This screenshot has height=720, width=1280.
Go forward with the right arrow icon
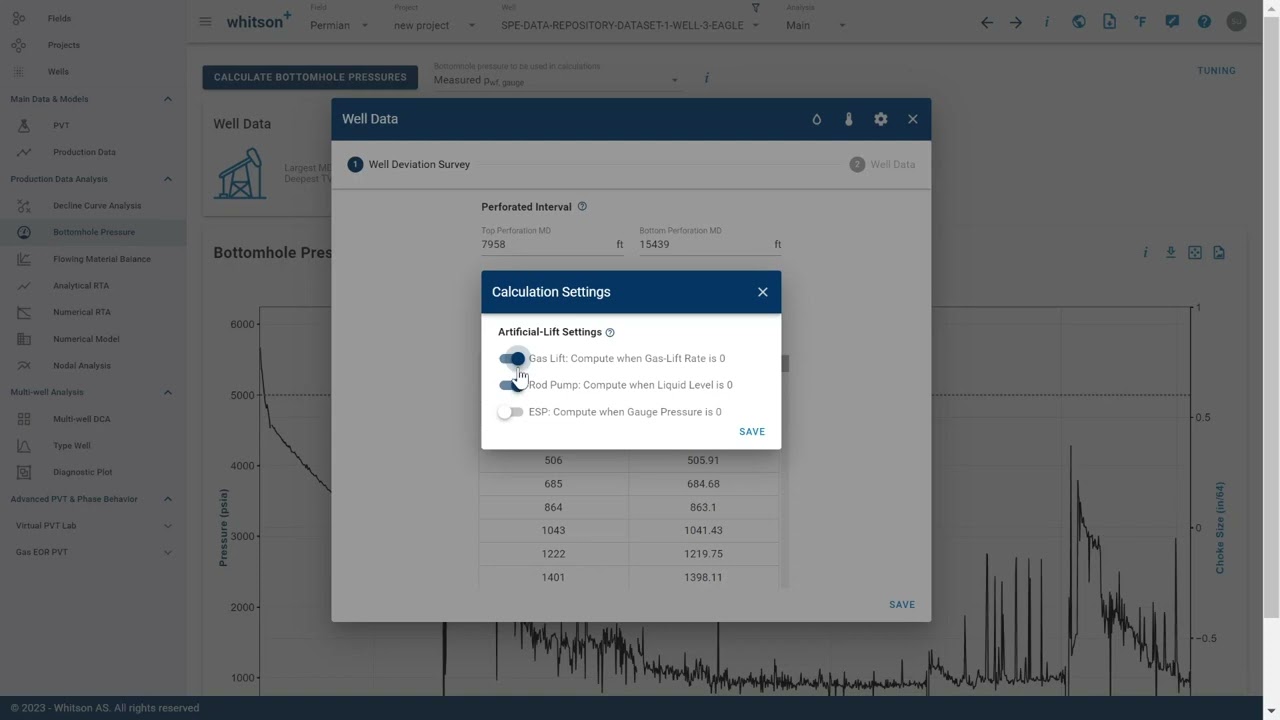1016,22
